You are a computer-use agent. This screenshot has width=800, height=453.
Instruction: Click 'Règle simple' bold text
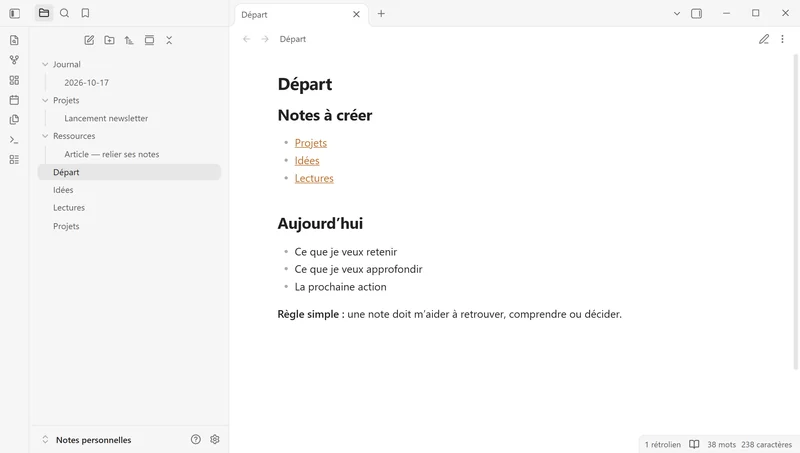point(311,314)
